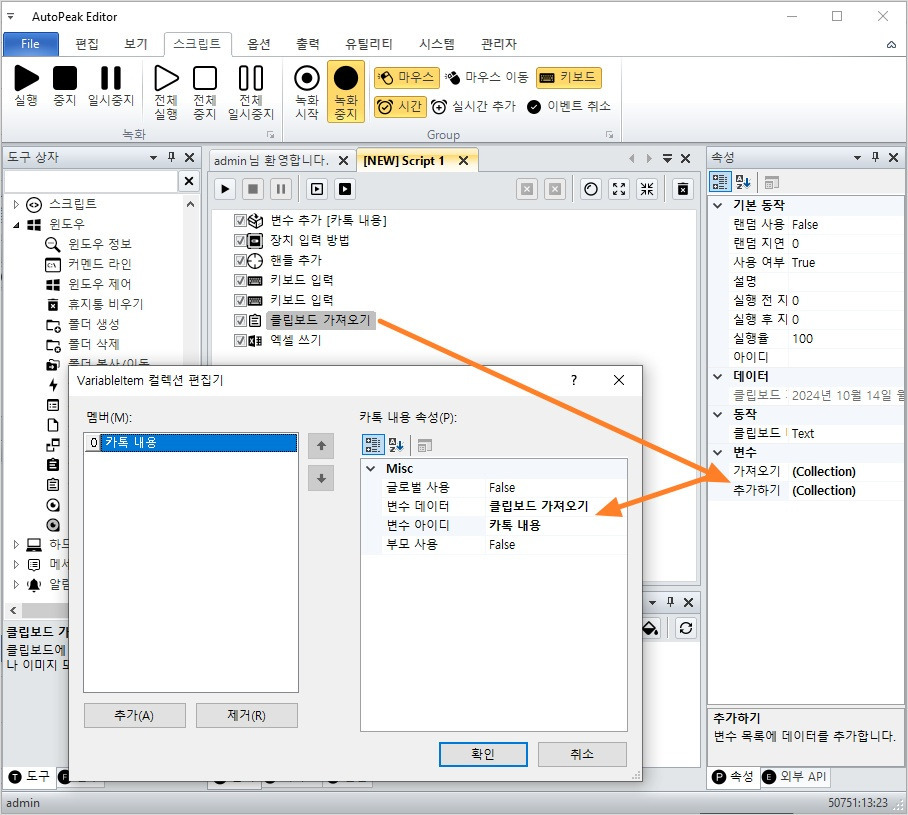Collapse the 동작 property category
This screenshot has width=908, height=815.
[x=717, y=414]
